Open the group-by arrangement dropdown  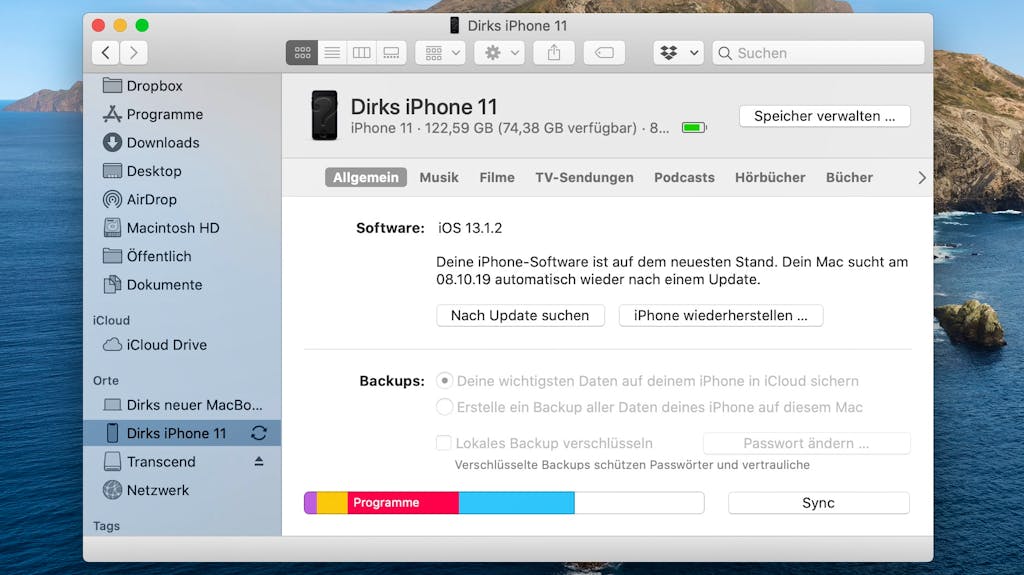click(441, 53)
